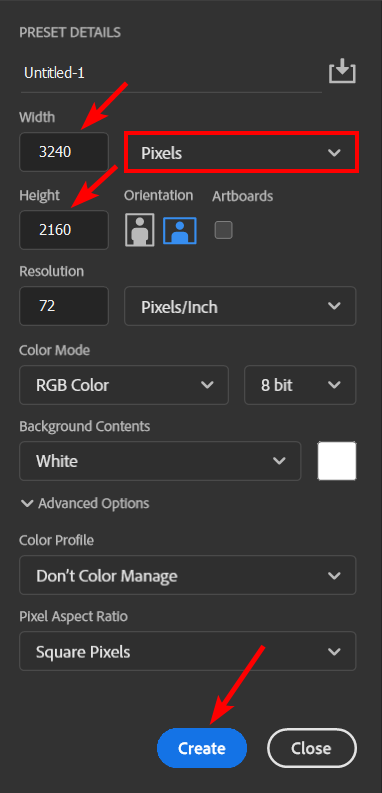
Task: Click the white background color swatch
Action: point(337,461)
